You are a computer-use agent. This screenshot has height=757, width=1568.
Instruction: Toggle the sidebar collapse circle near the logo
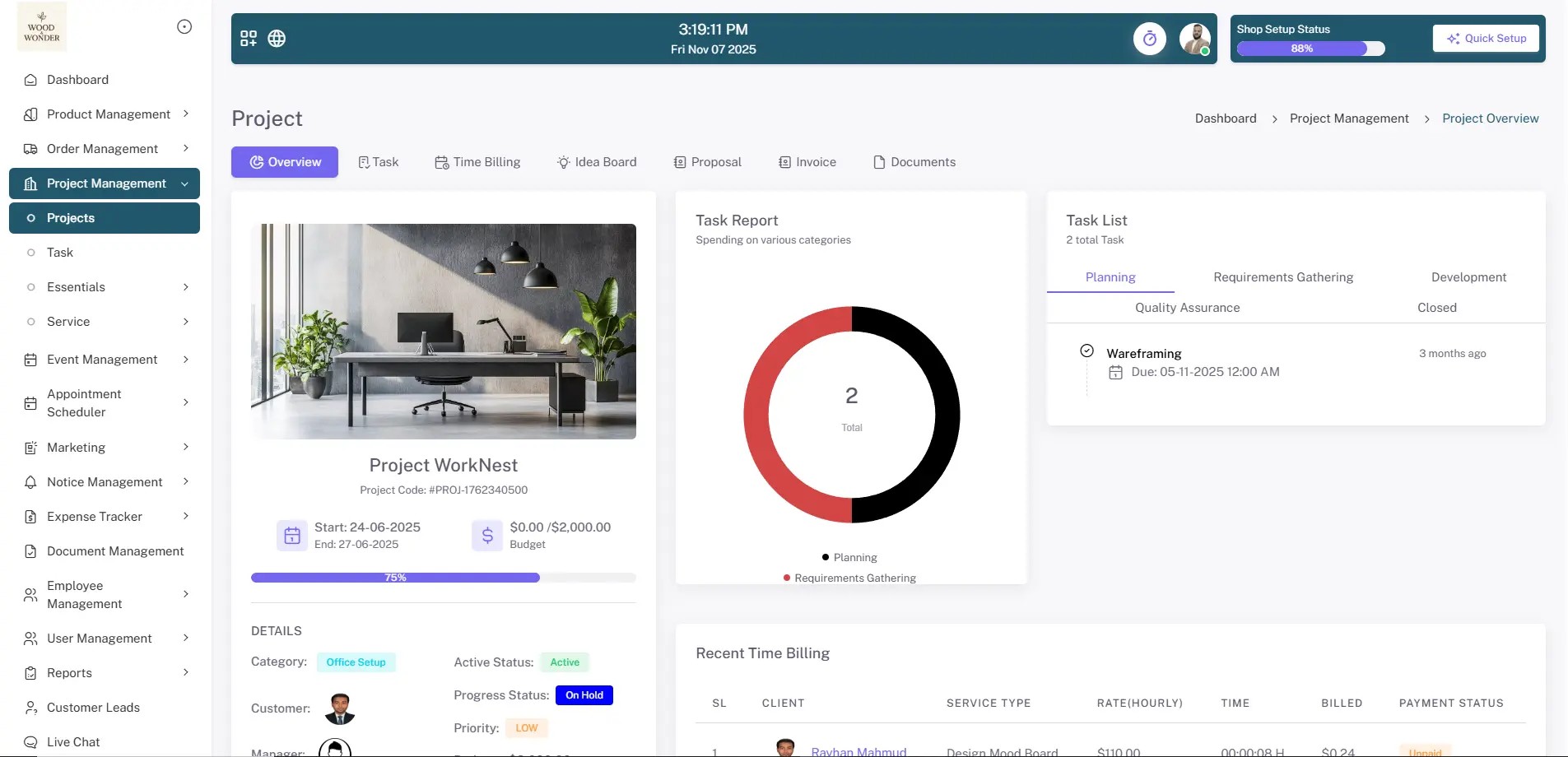(x=184, y=26)
